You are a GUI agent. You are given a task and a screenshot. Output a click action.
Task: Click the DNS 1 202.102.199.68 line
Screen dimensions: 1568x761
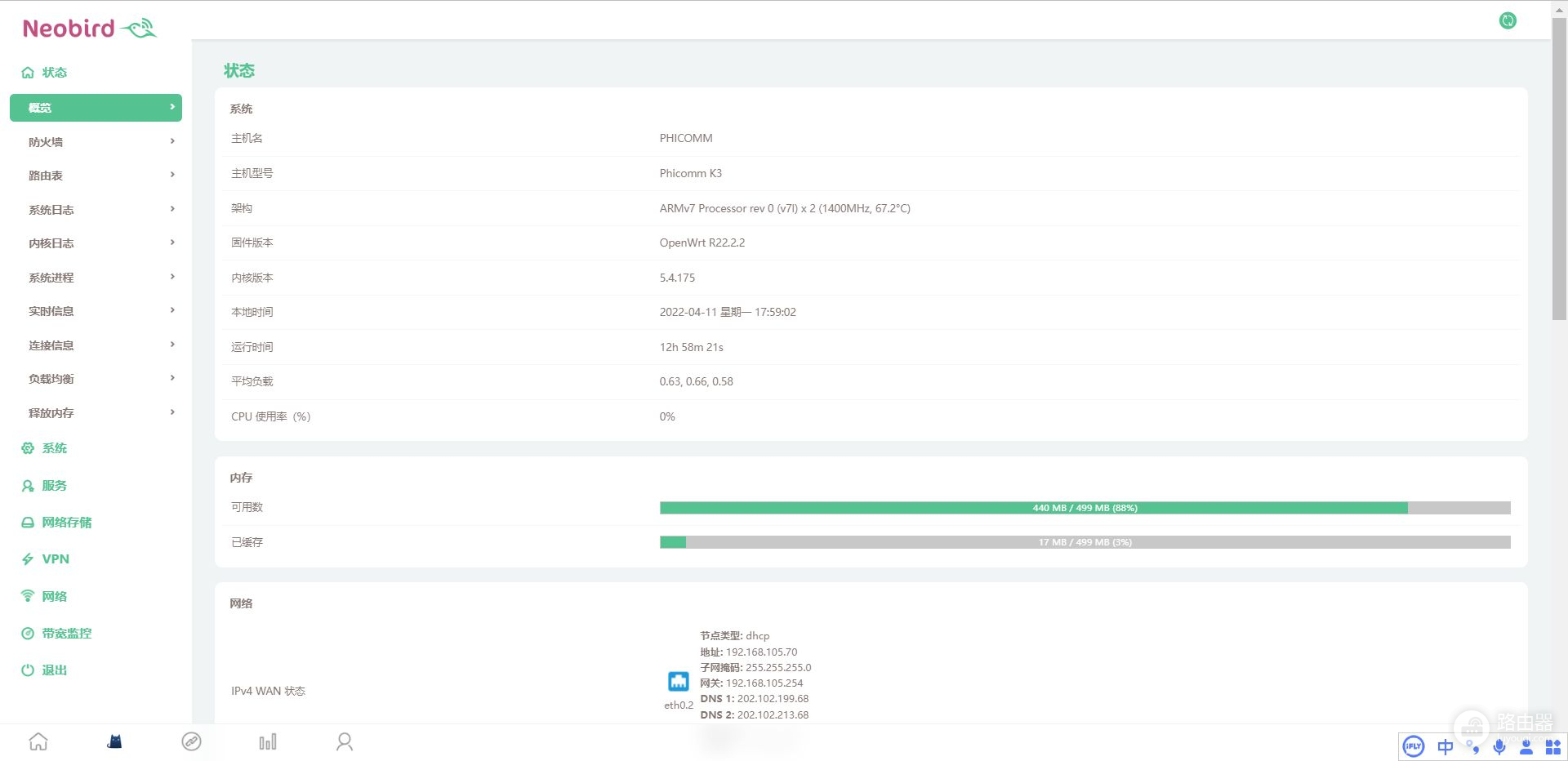point(754,698)
